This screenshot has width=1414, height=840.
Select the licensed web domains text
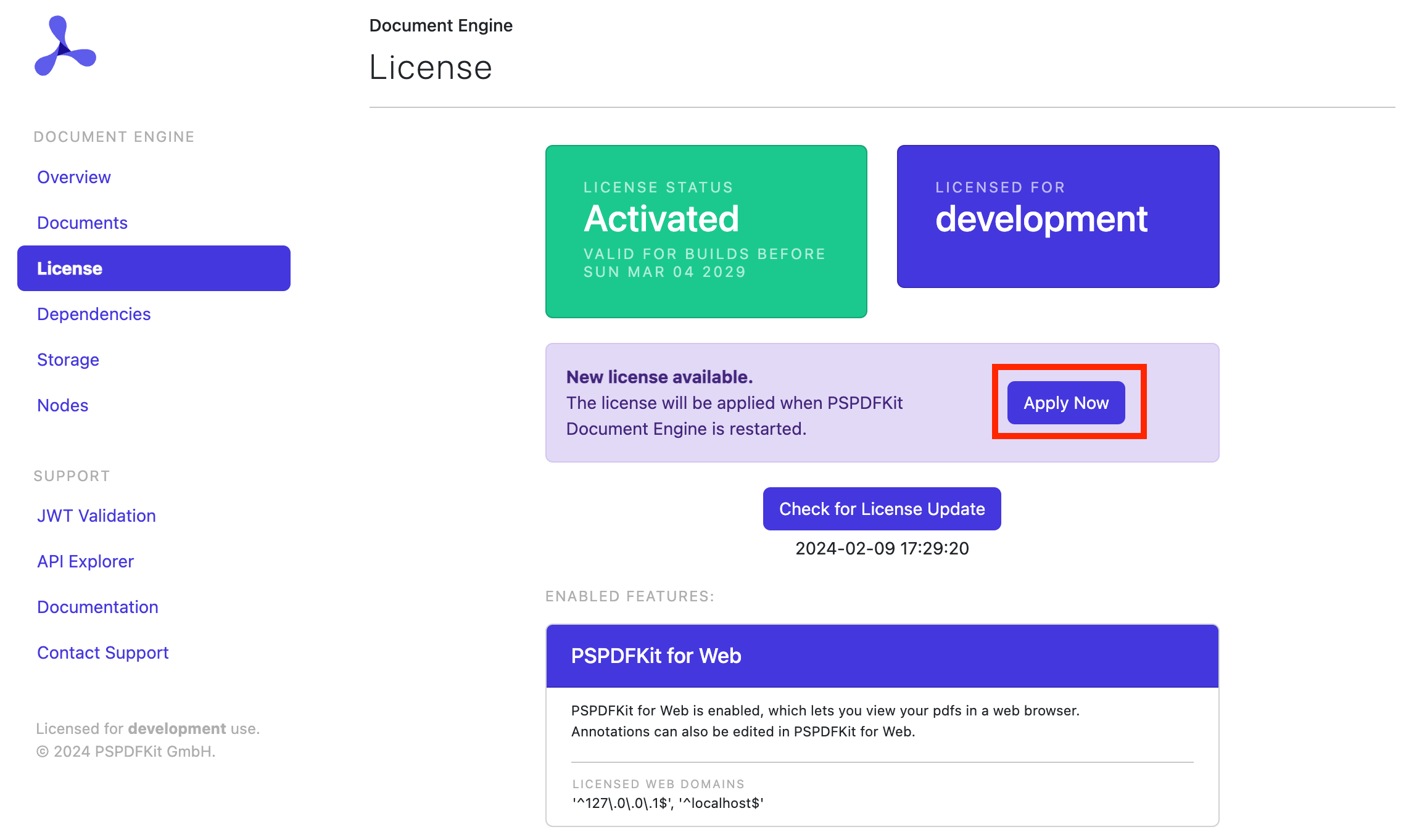667,803
